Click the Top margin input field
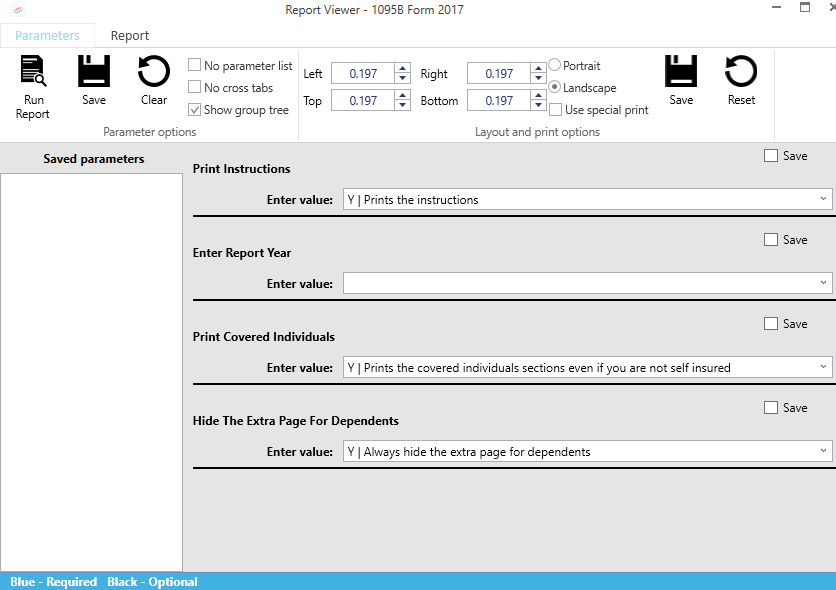The width and height of the screenshot is (836, 590). coord(363,100)
